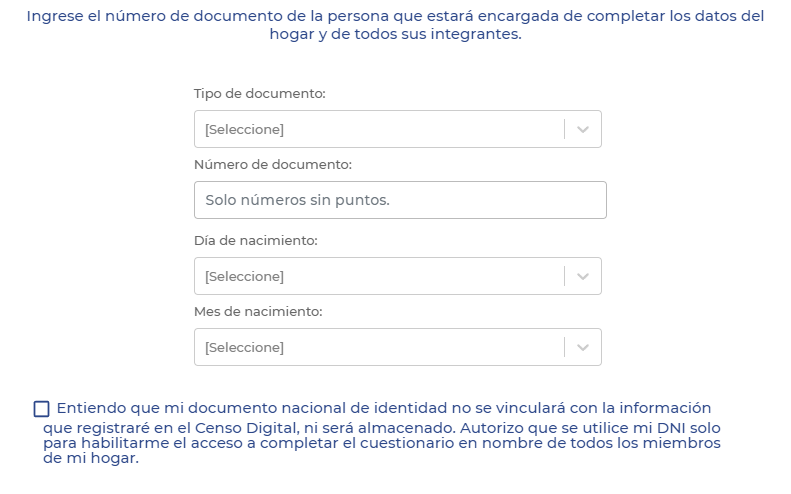Click the Día de nacimiento chevron arrow
This screenshot has width=791, height=494.
[583, 277]
